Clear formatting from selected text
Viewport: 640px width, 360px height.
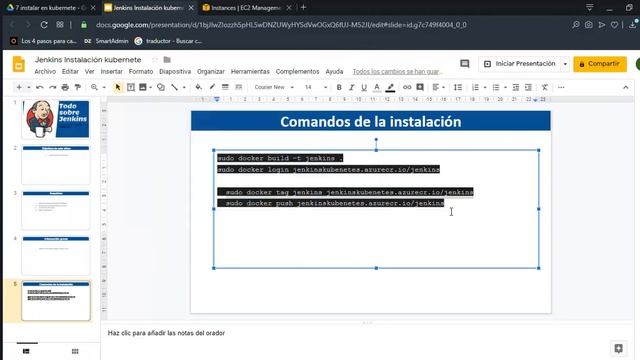click(545, 87)
